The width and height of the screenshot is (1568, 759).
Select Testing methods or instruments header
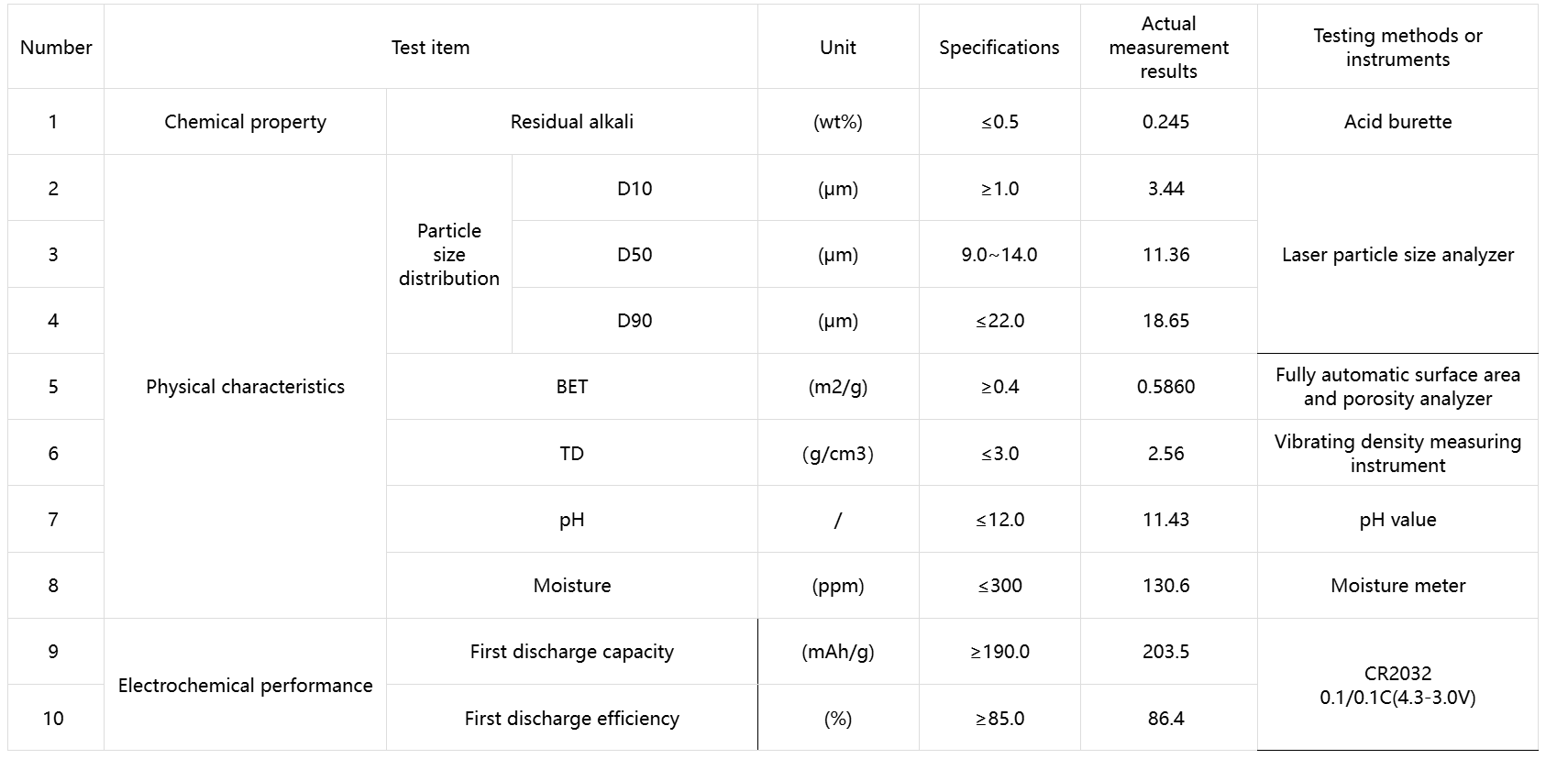(x=1397, y=48)
